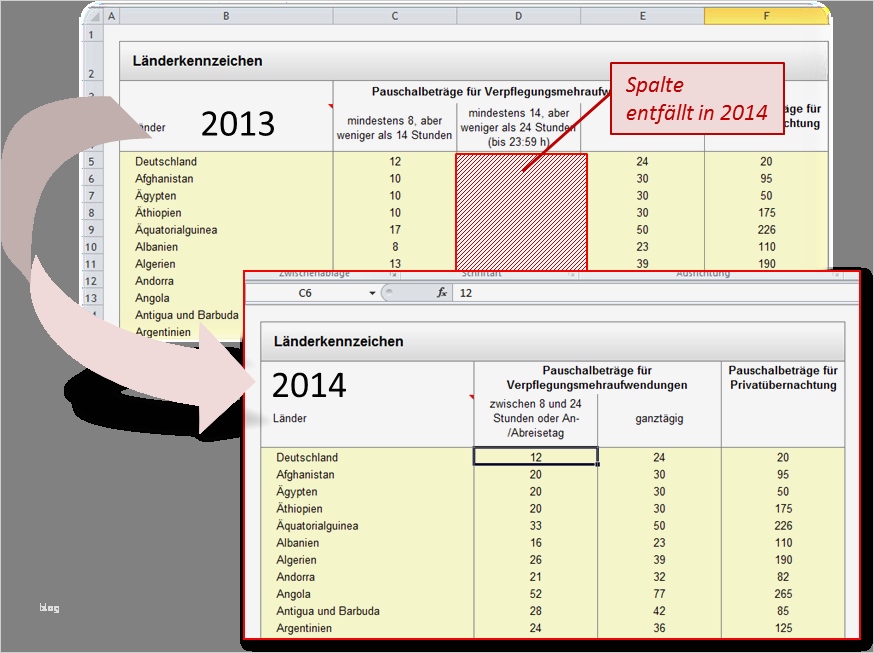Viewport: 874px width, 653px height.
Task: Open the Zwischenablage dialog launcher icon
Action: tap(392, 273)
